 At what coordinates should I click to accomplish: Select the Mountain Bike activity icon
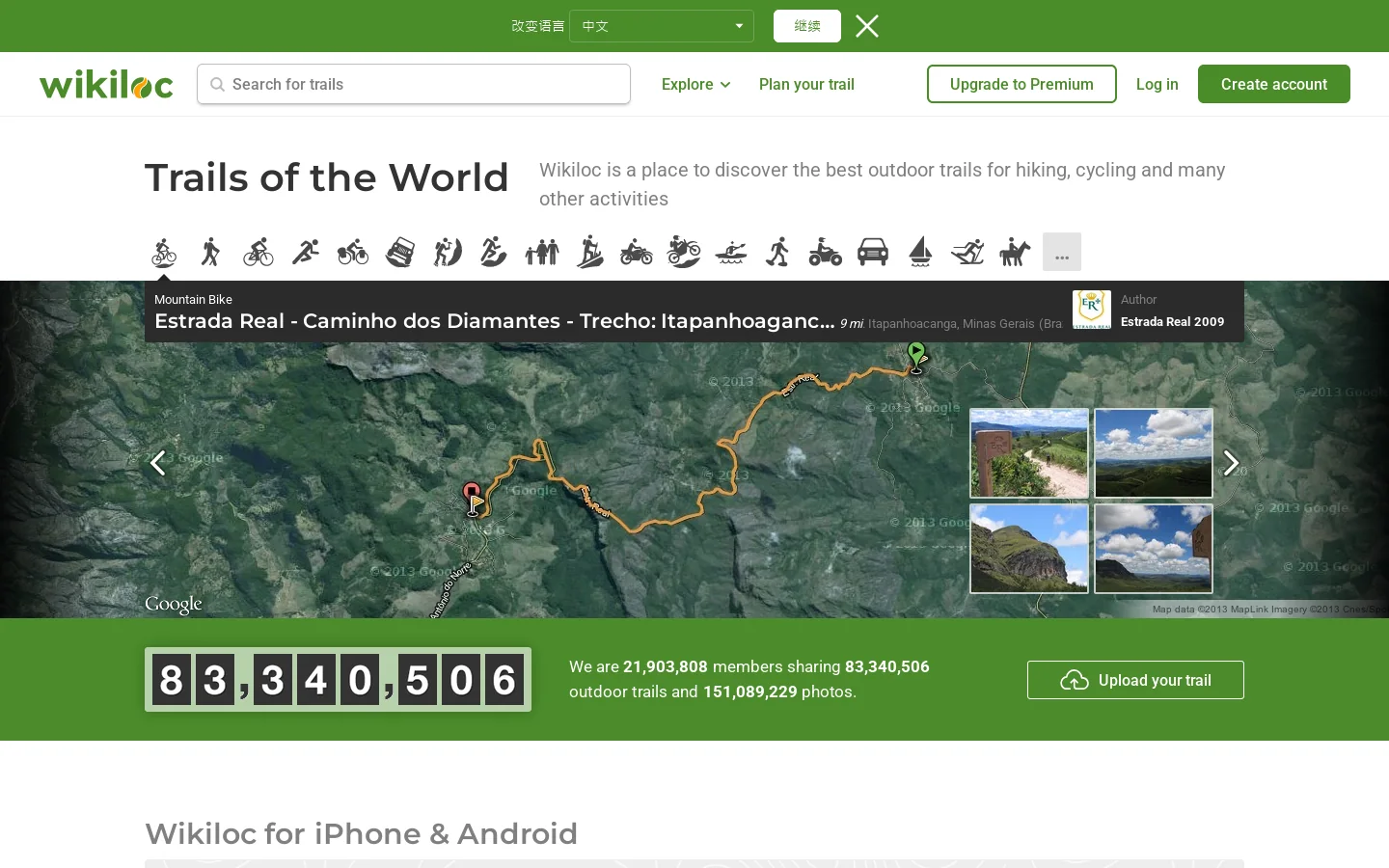click(164, 252)
